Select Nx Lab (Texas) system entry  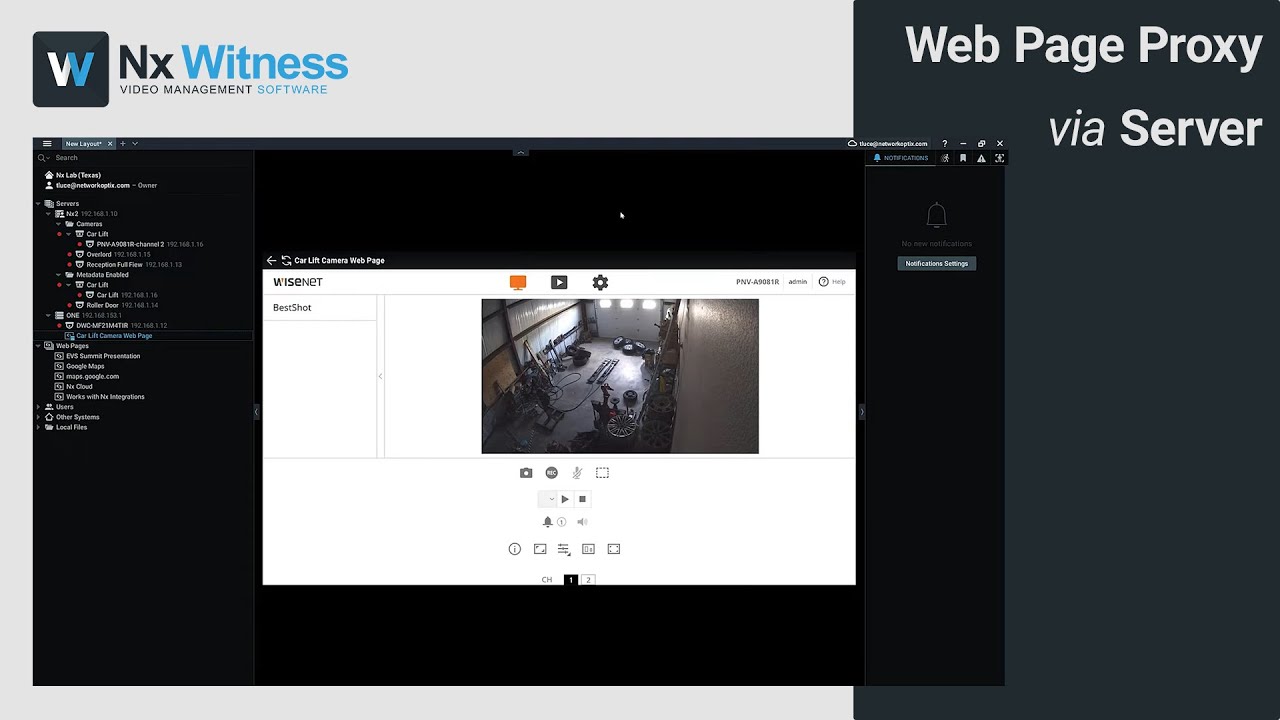[x=78, y=175]
